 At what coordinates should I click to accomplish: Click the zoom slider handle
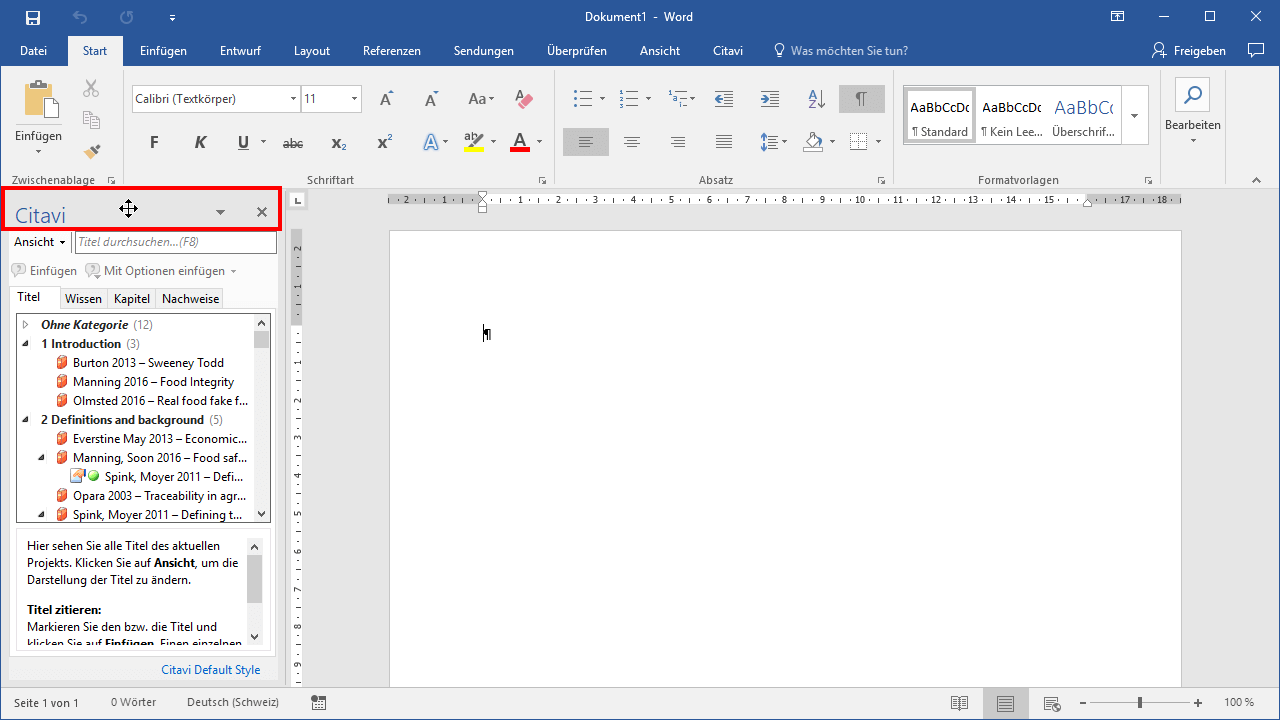pos(1139,703)
